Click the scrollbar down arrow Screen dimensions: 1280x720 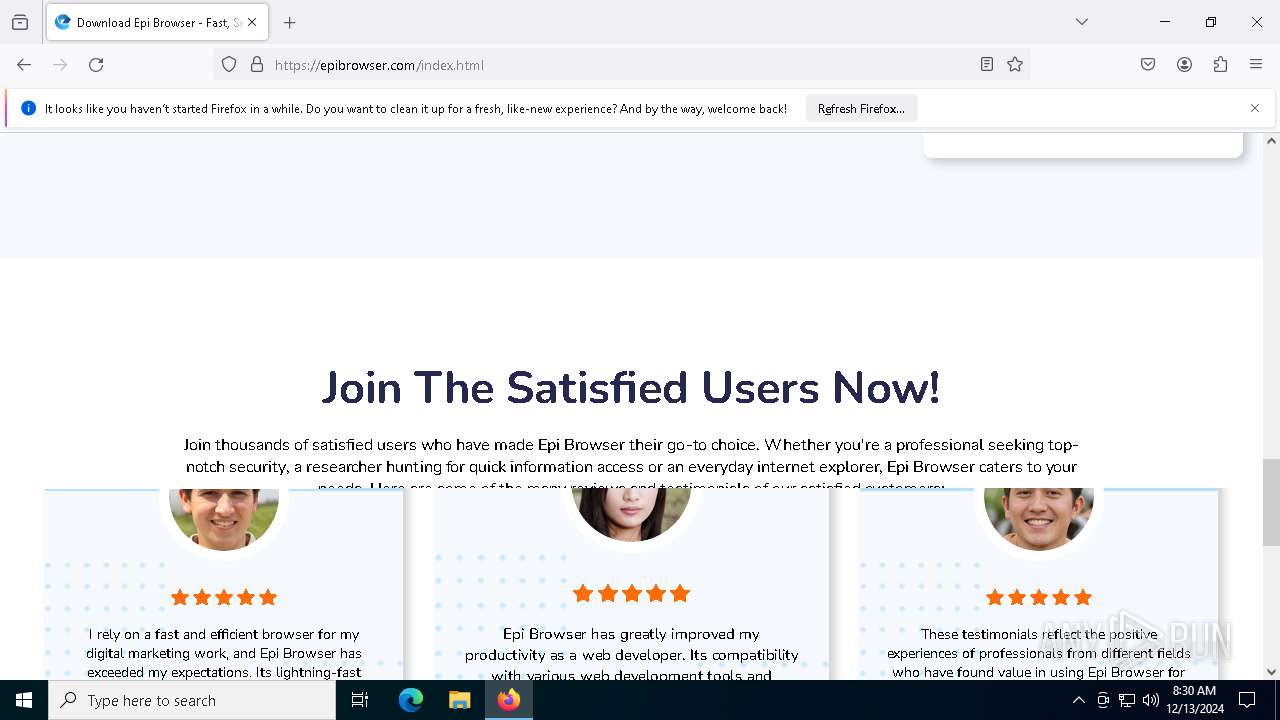coord(1271,672)
